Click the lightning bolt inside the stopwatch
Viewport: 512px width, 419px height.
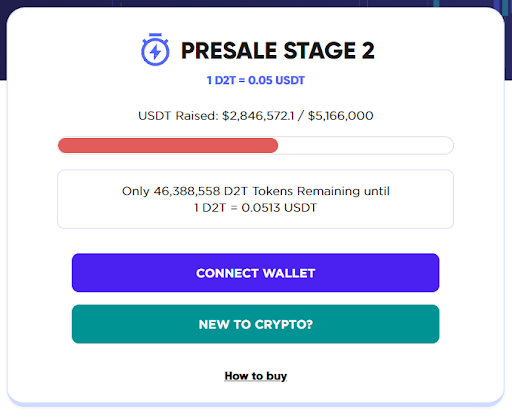(x=155, y=52)
